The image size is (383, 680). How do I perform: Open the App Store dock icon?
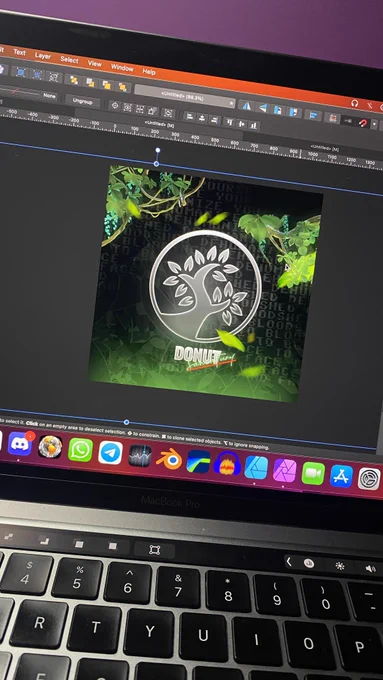(x=341, y=476)
